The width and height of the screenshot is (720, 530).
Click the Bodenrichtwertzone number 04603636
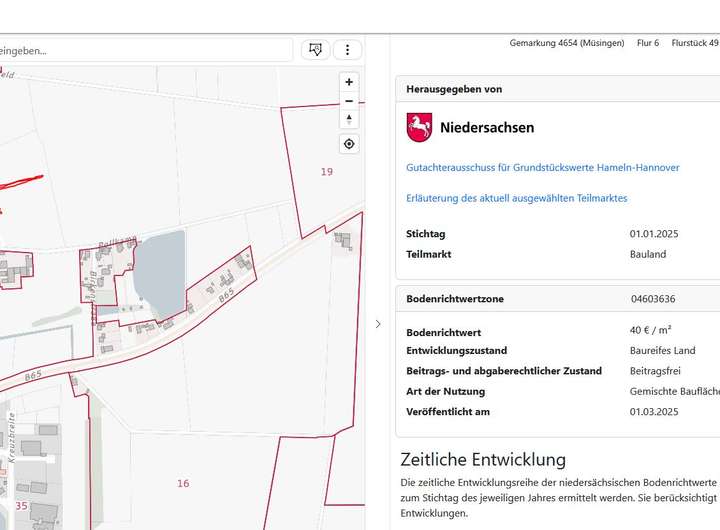[x=652, y=299]
